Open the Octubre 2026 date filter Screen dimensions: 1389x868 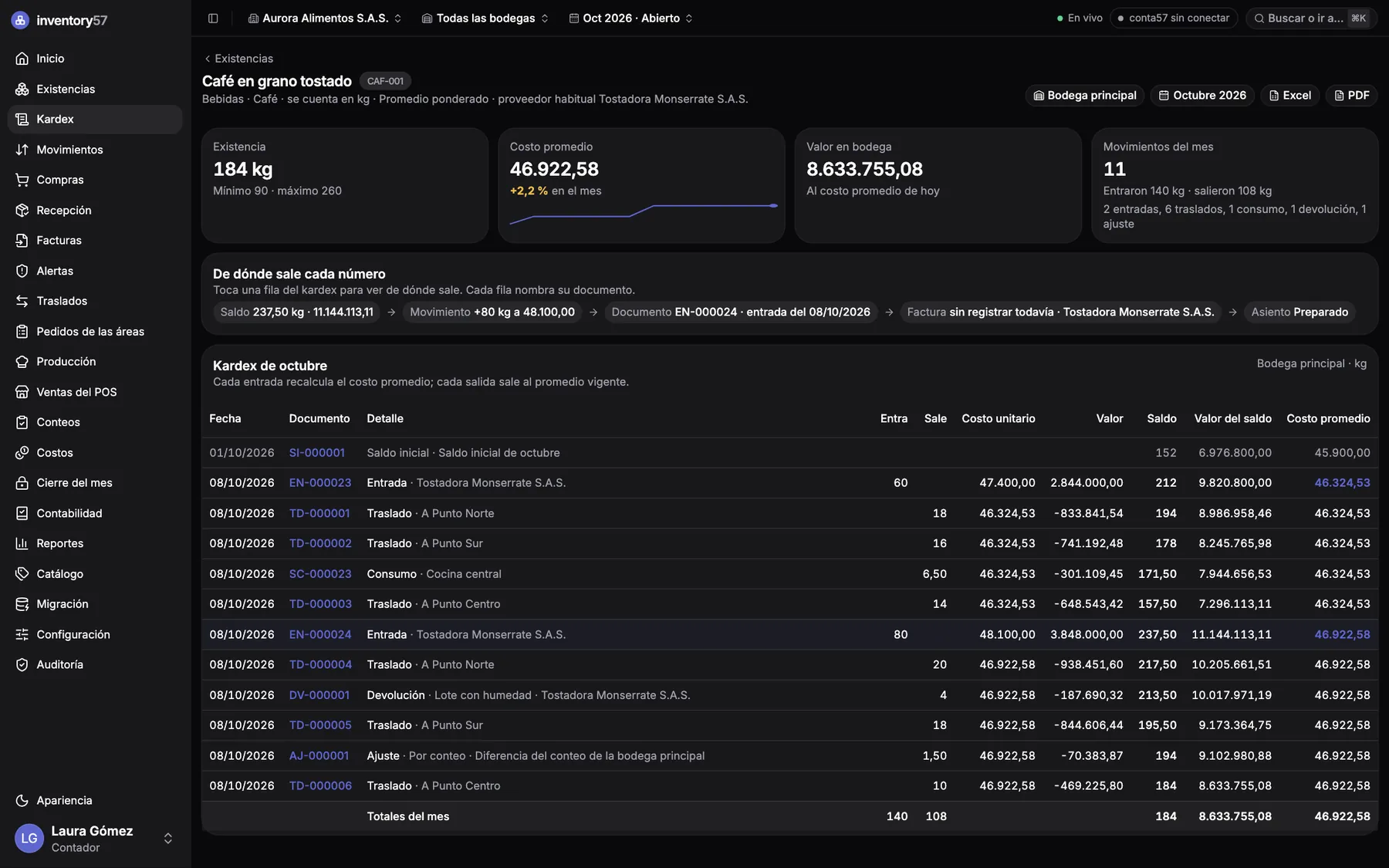point(1202,96)
